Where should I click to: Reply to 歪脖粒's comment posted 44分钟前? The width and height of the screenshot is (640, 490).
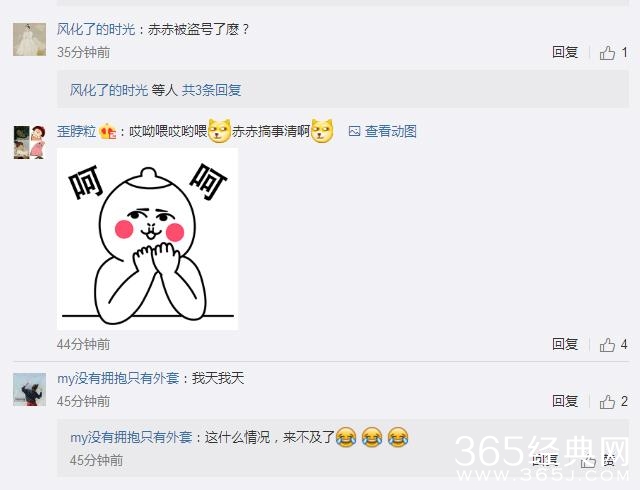(x=565, y=344)
